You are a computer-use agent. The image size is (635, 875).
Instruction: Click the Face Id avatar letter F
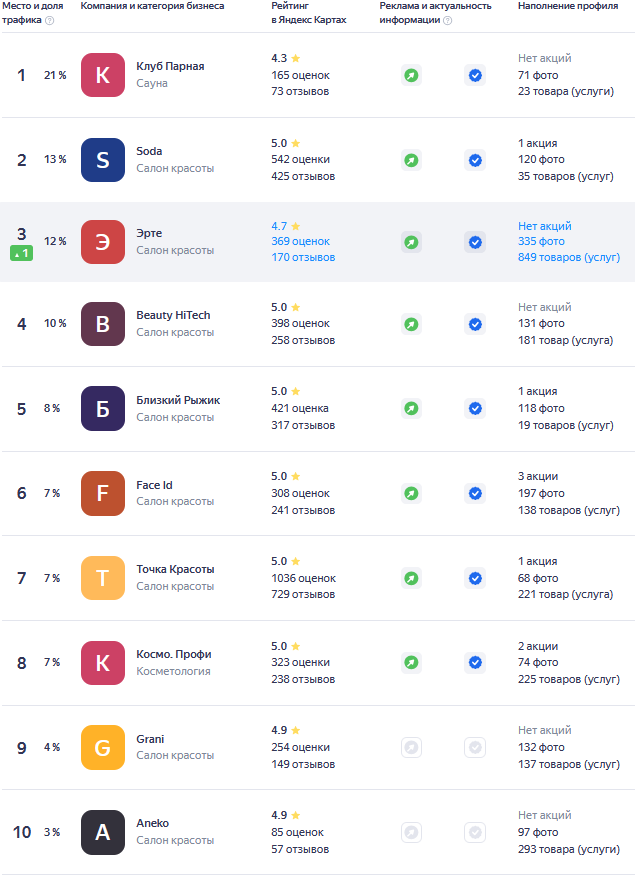point(103,493)
